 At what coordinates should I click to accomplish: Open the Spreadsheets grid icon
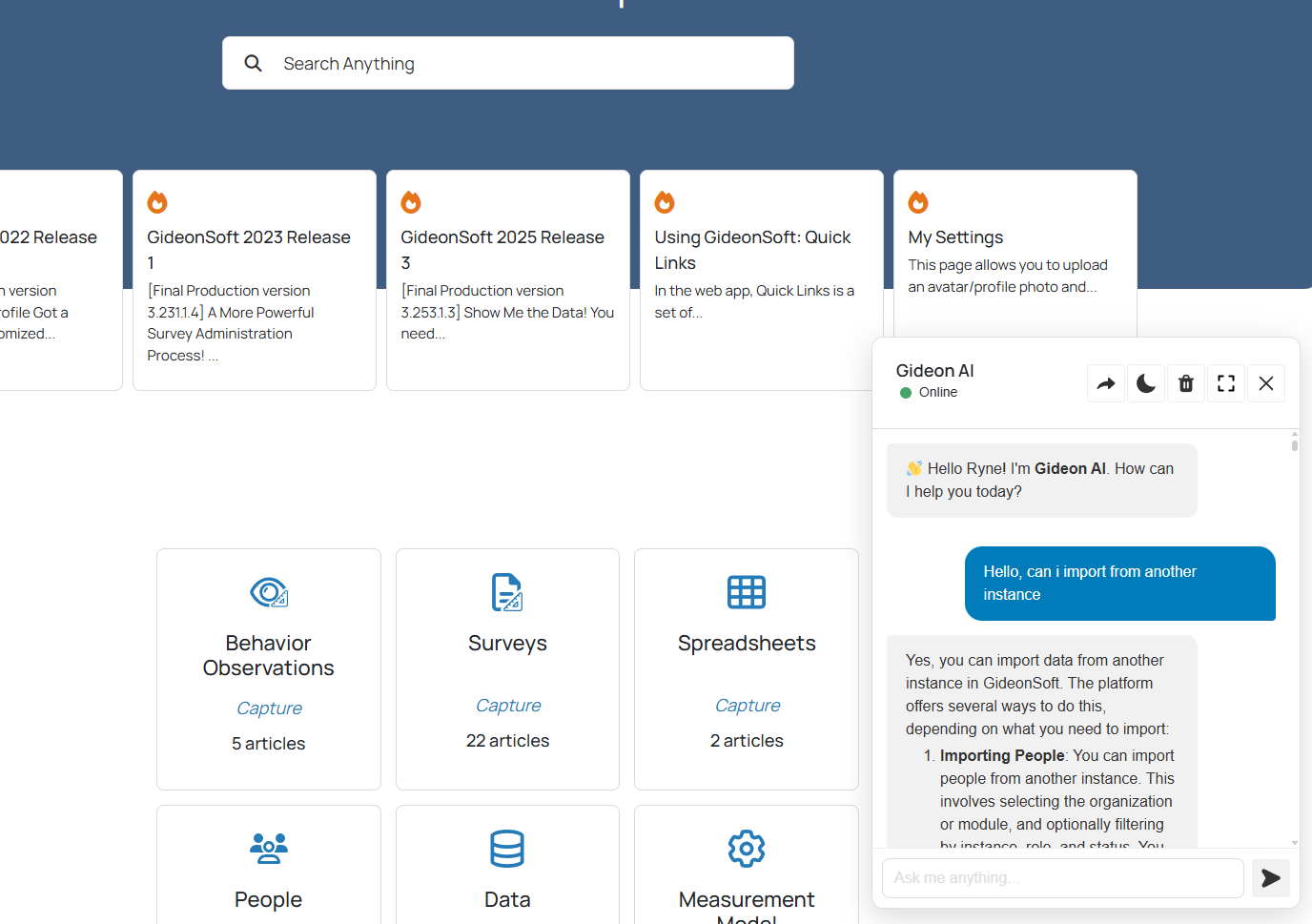click(747, 592)
